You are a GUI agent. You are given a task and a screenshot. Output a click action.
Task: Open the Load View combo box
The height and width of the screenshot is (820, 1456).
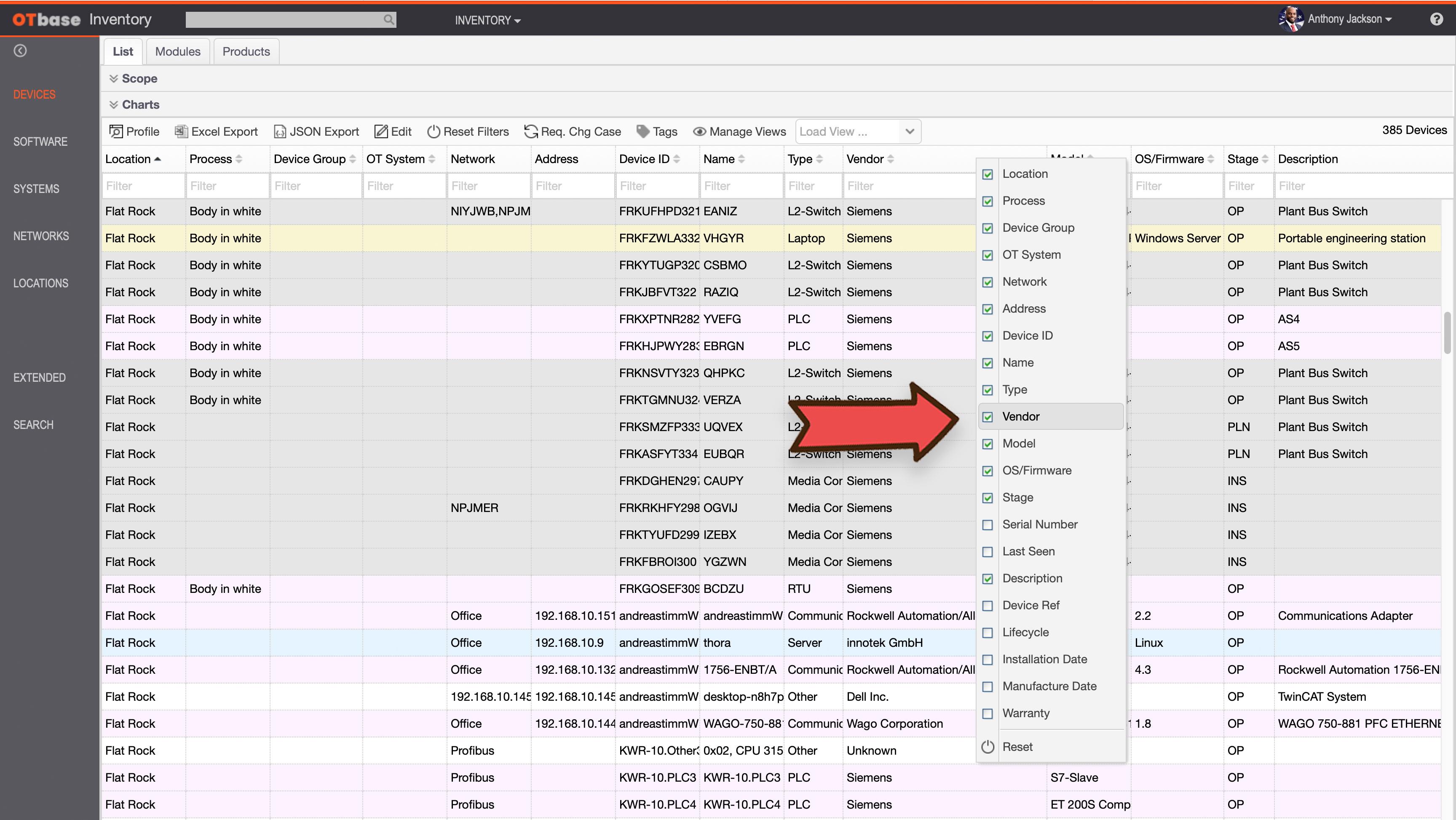point(858,132)
